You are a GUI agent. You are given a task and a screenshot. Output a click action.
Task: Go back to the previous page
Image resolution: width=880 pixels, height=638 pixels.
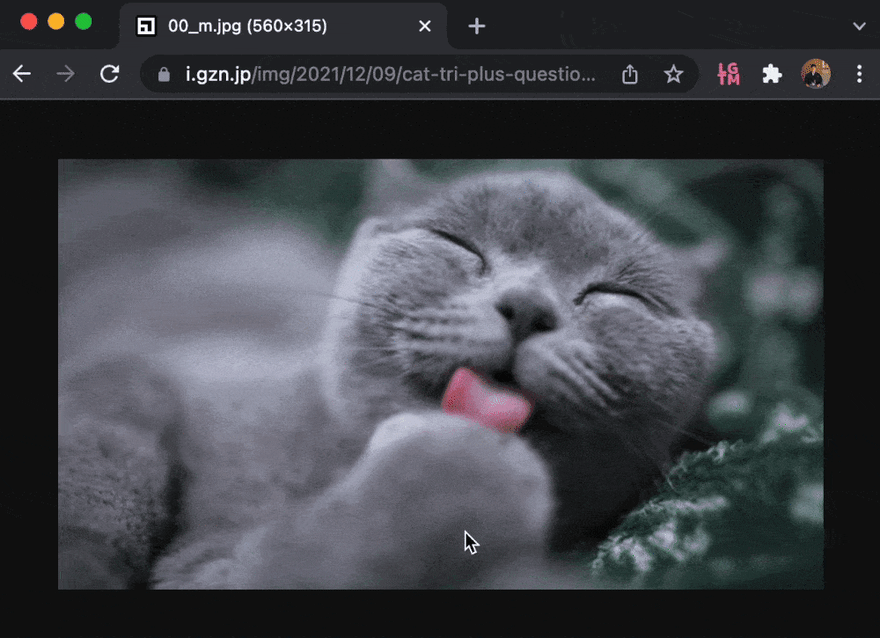pyautogui.click(x=22, y=74)
